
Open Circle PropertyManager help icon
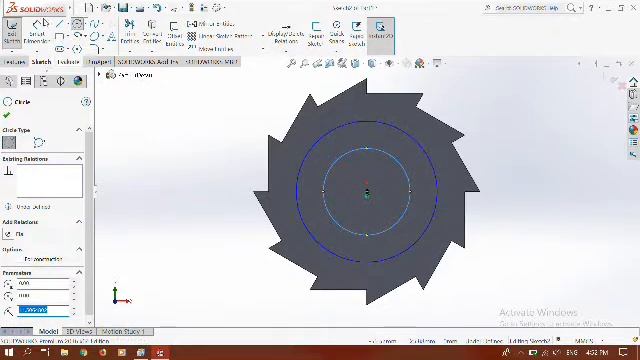[x=86, y=102]
